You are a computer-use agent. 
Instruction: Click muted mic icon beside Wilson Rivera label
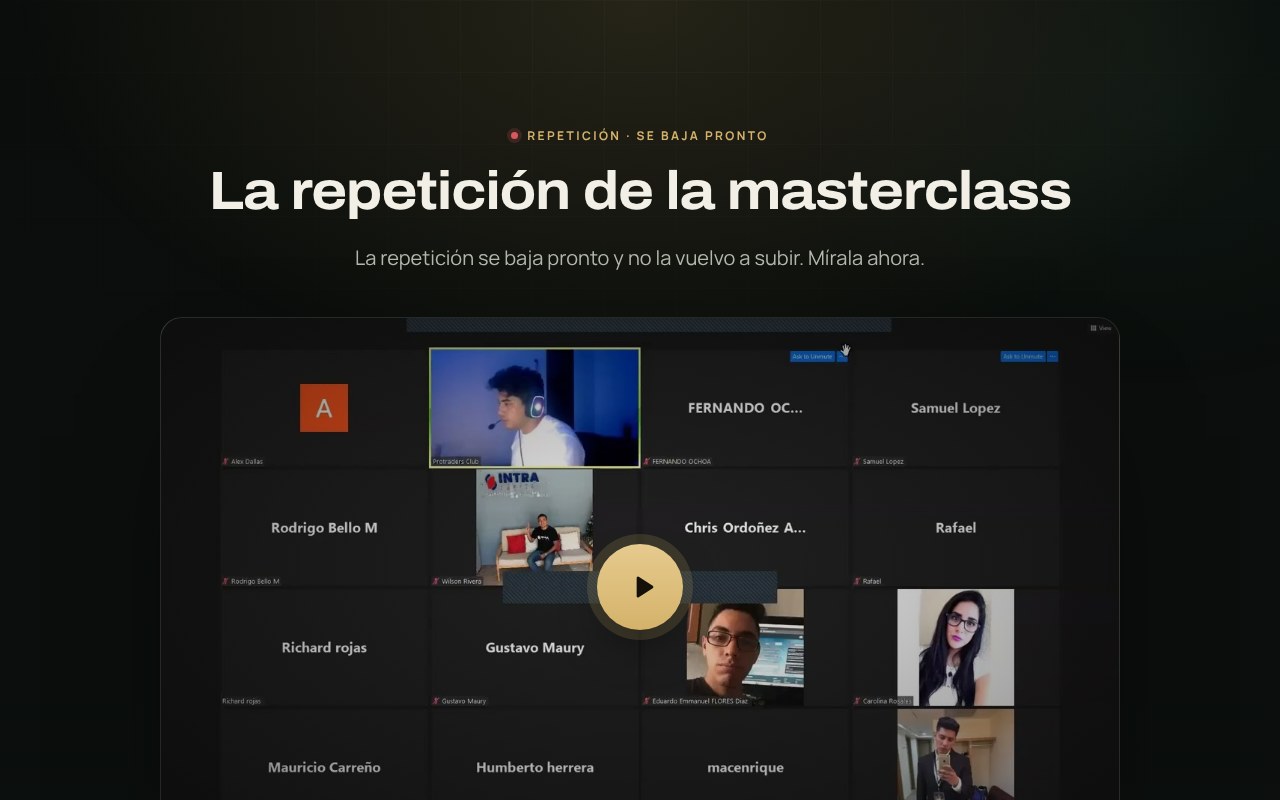point(436,581)
